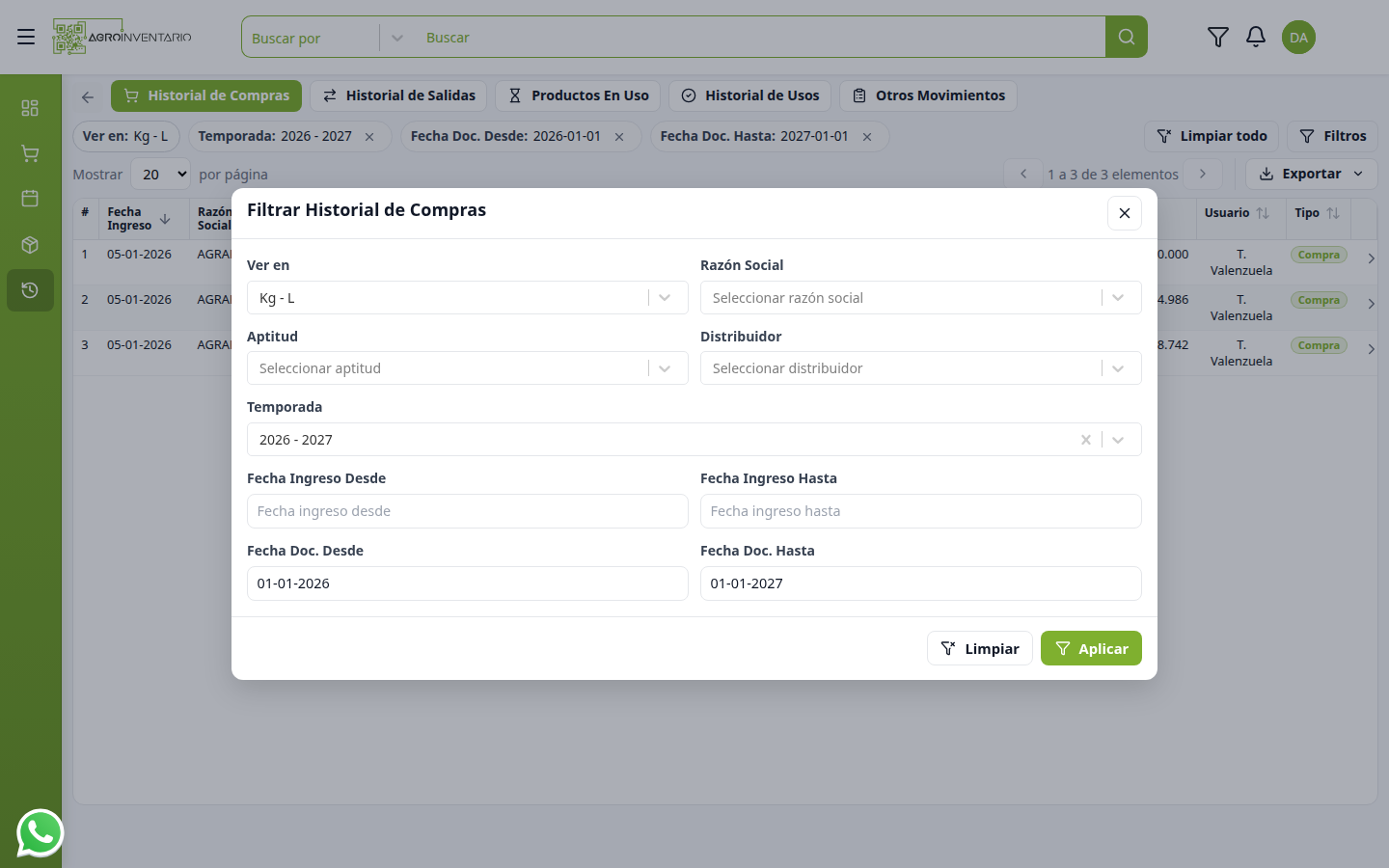Switch to Historial de Usos tab
This screenshot has height=868, width=1389.
[x=750, y=95]
